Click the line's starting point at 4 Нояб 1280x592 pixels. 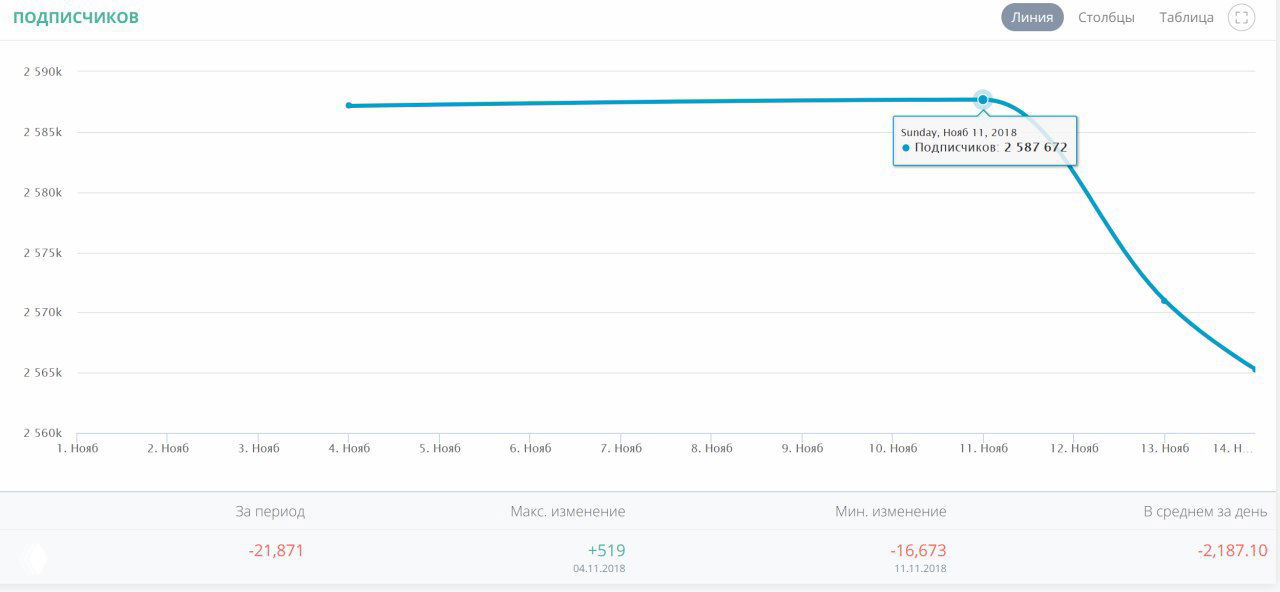coord(348,105)
